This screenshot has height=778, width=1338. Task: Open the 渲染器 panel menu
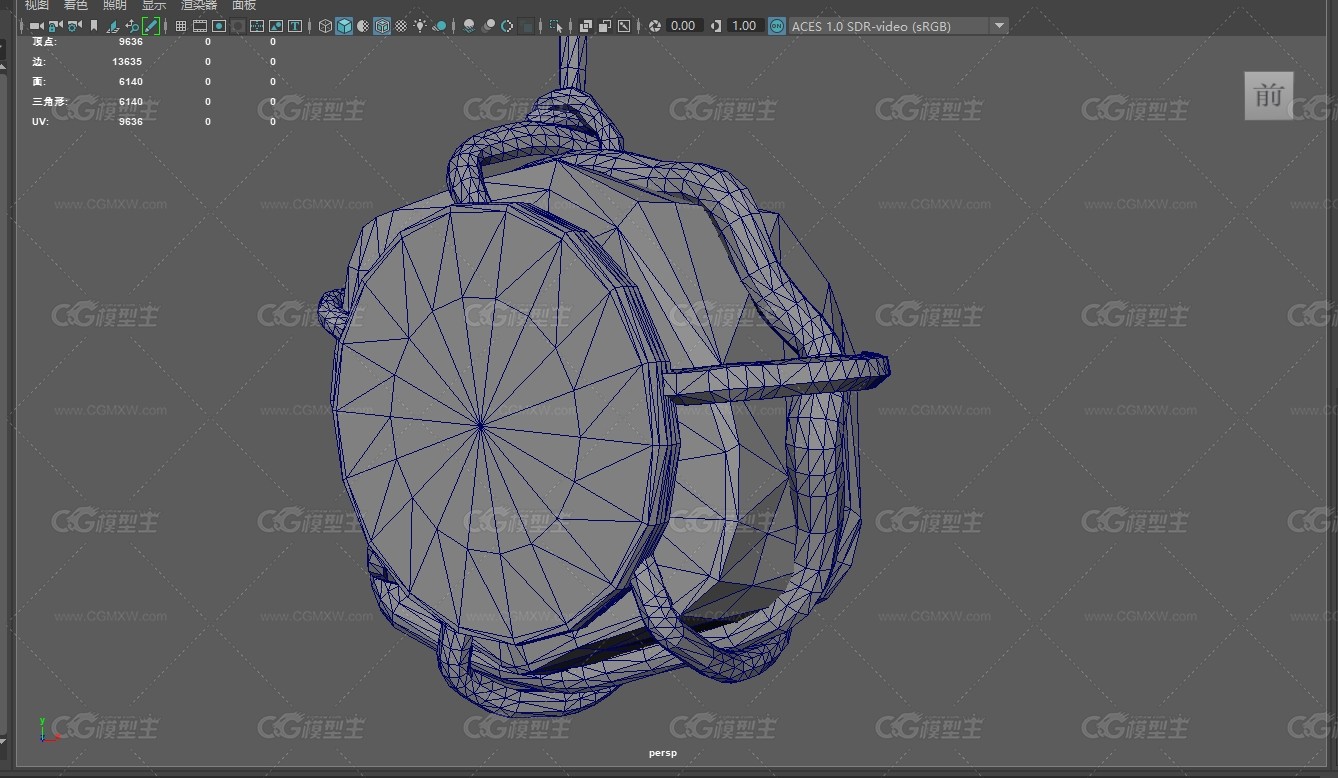(x=199, y=5)
